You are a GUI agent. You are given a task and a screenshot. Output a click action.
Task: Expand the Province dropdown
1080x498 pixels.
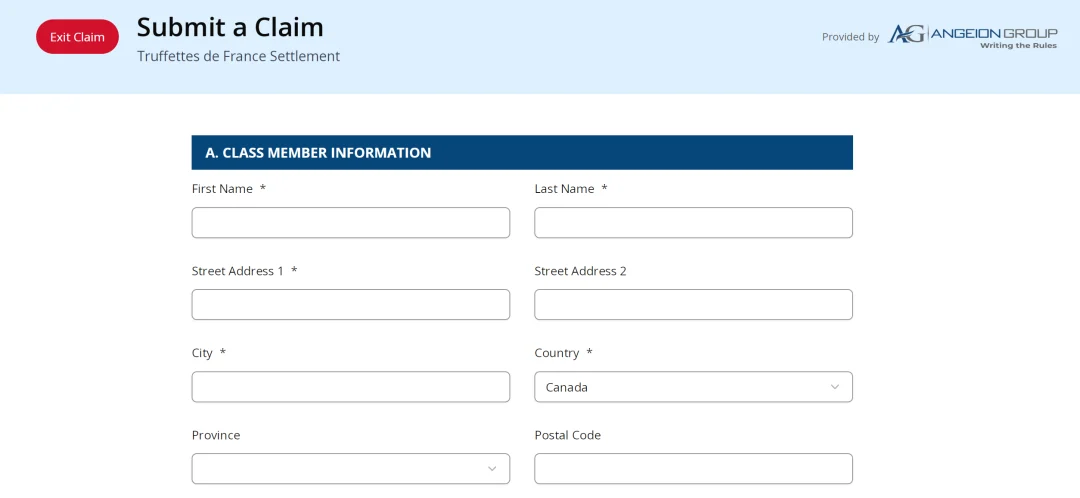click(x=351, y=468)
